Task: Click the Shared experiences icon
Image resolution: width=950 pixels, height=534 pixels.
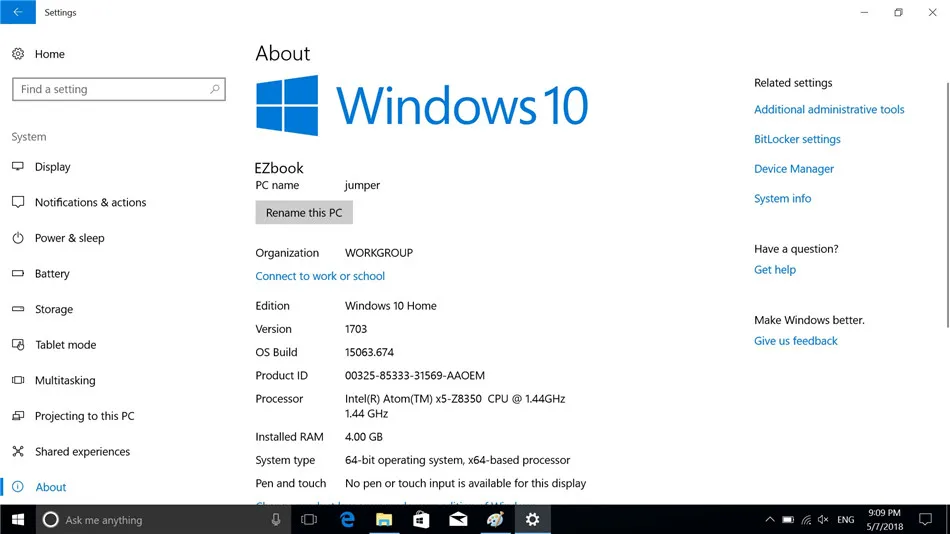Action: (18, 452)
